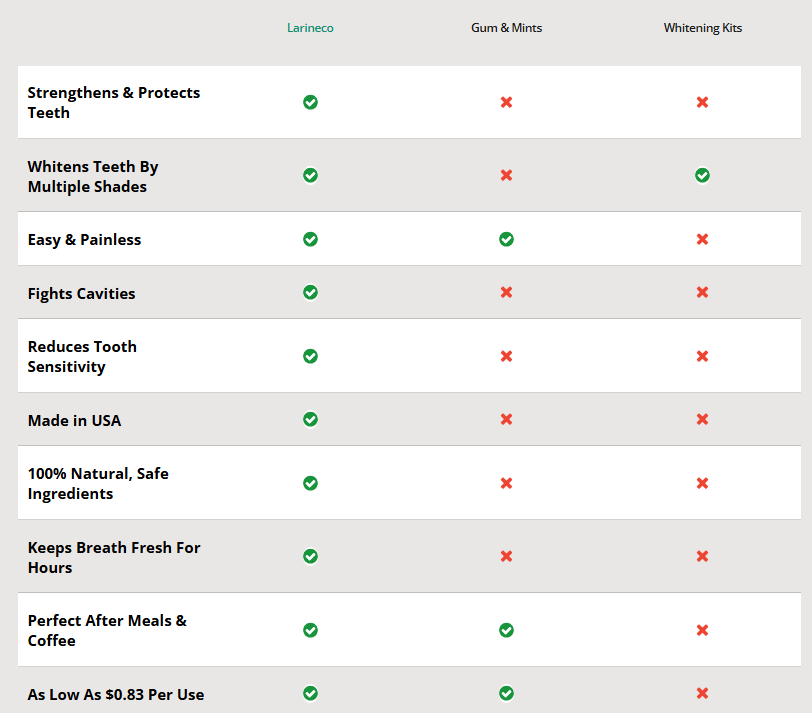Select the Gum & Mints column header
Image resolution: width=812 pixels, height=713 pixels.
pos(506,28)
